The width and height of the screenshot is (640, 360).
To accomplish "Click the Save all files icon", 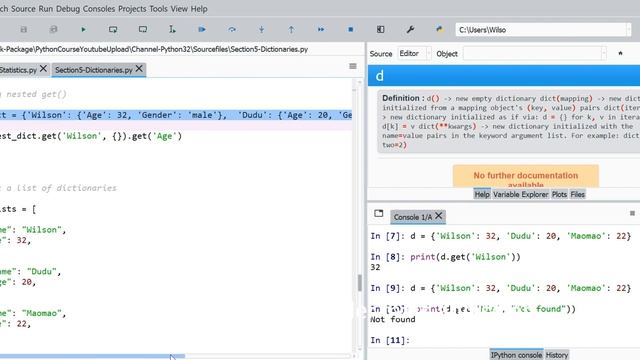I will click(53, 29).
